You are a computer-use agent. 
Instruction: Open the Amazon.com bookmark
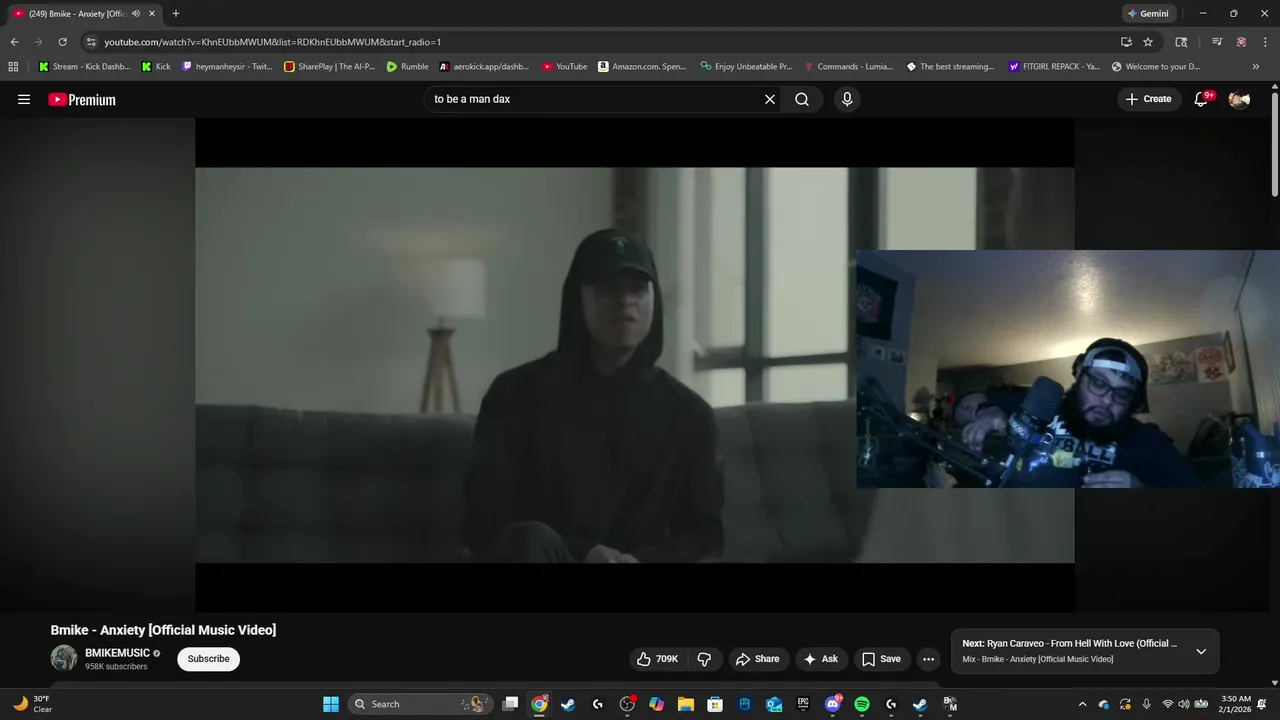[642, 67]
